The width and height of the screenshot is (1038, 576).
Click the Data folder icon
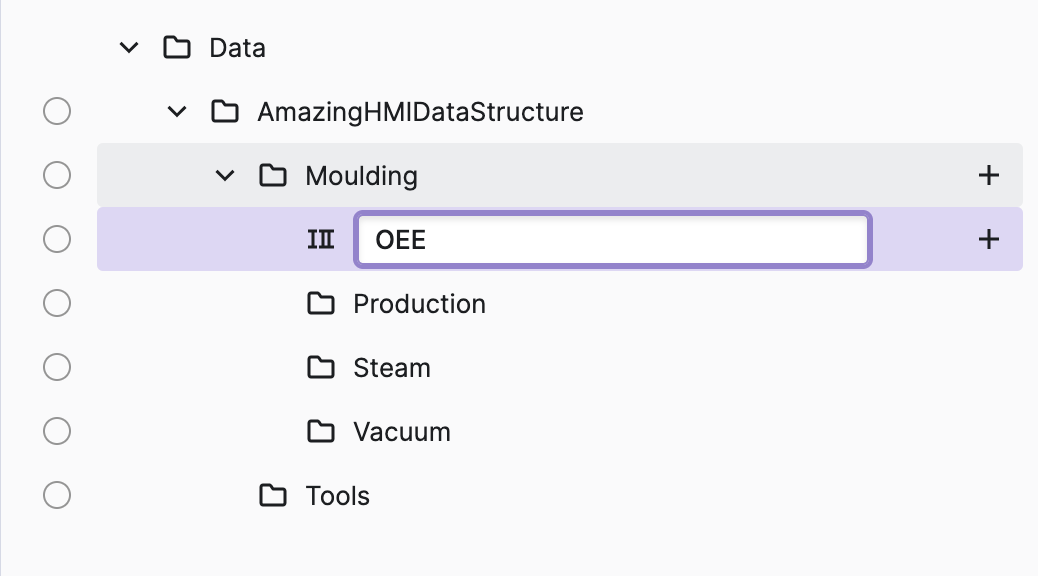[177, 48]
